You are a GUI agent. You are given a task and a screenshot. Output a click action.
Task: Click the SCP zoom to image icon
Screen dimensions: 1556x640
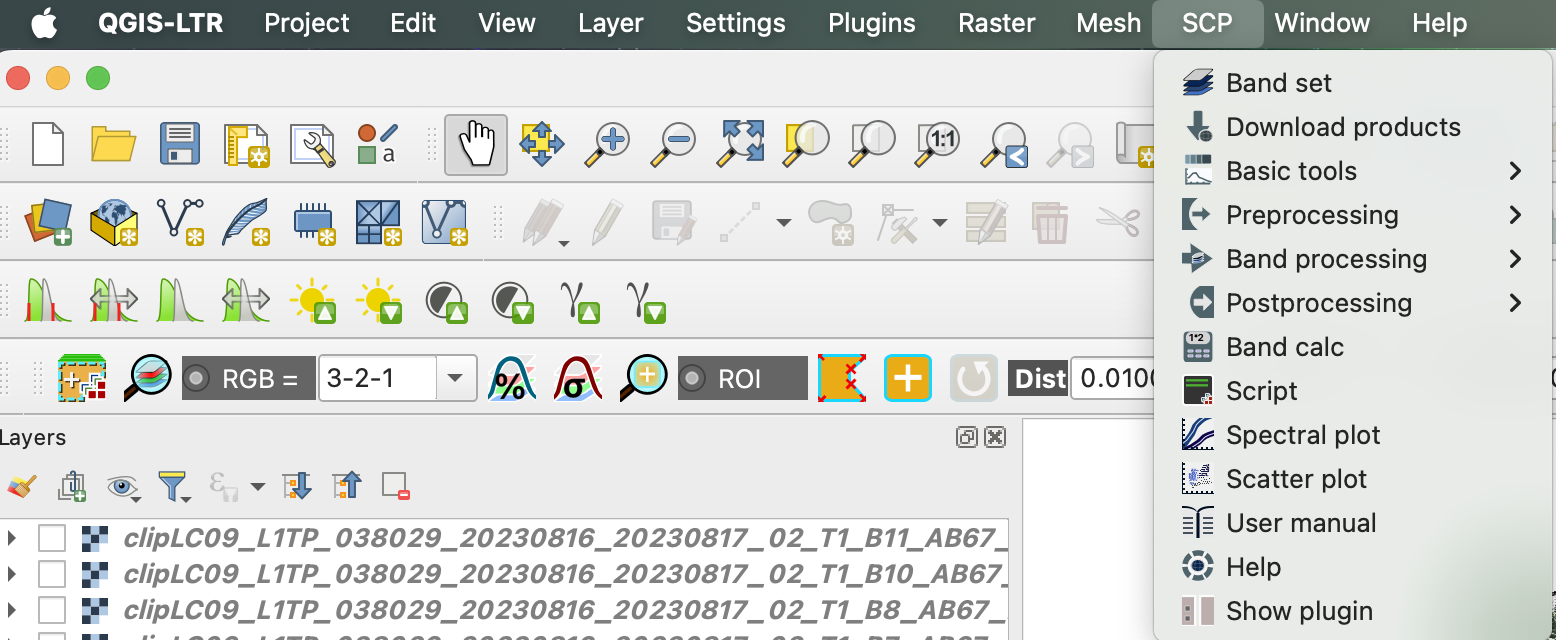[148, 379]
